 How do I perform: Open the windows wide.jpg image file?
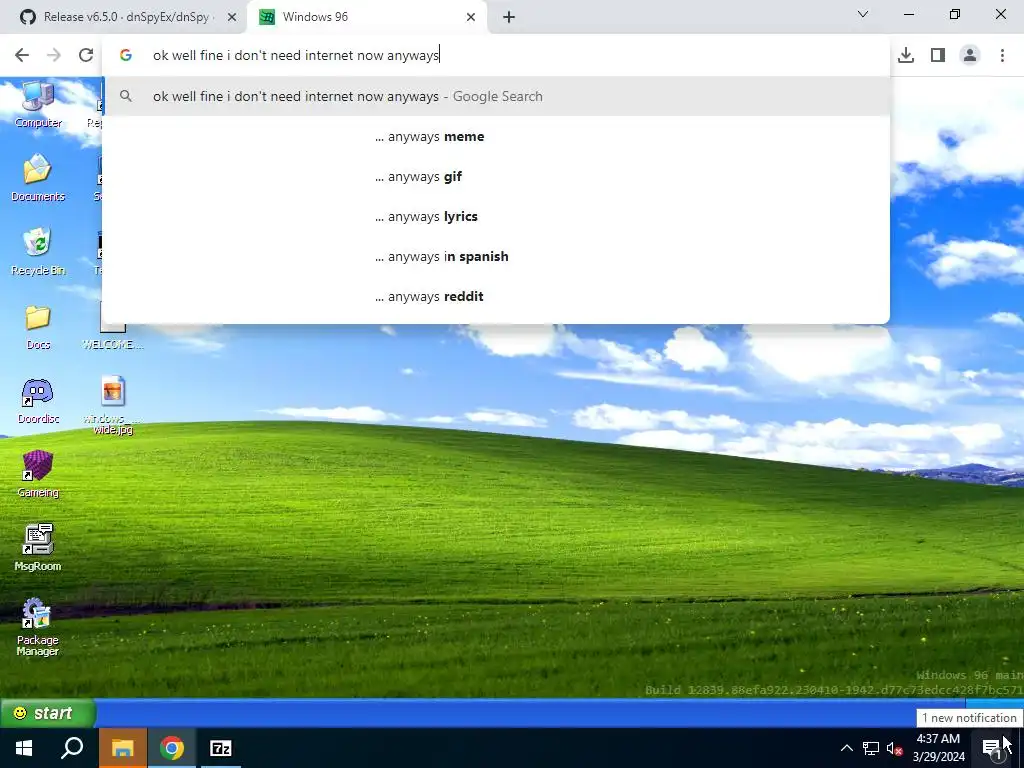pyautogui.click(x=112, y=405)
